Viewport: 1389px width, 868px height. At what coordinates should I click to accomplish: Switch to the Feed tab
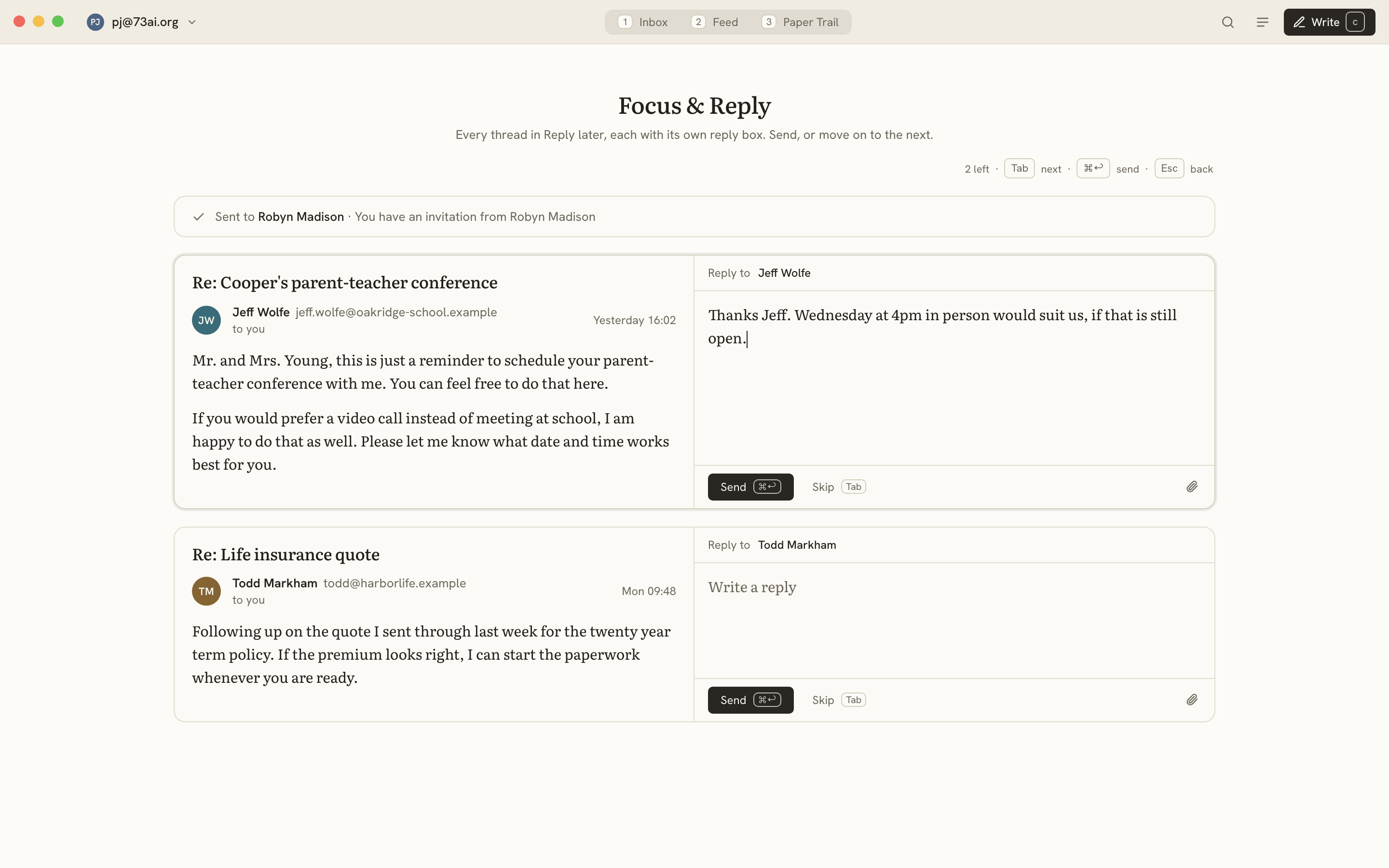coord(715,22)
